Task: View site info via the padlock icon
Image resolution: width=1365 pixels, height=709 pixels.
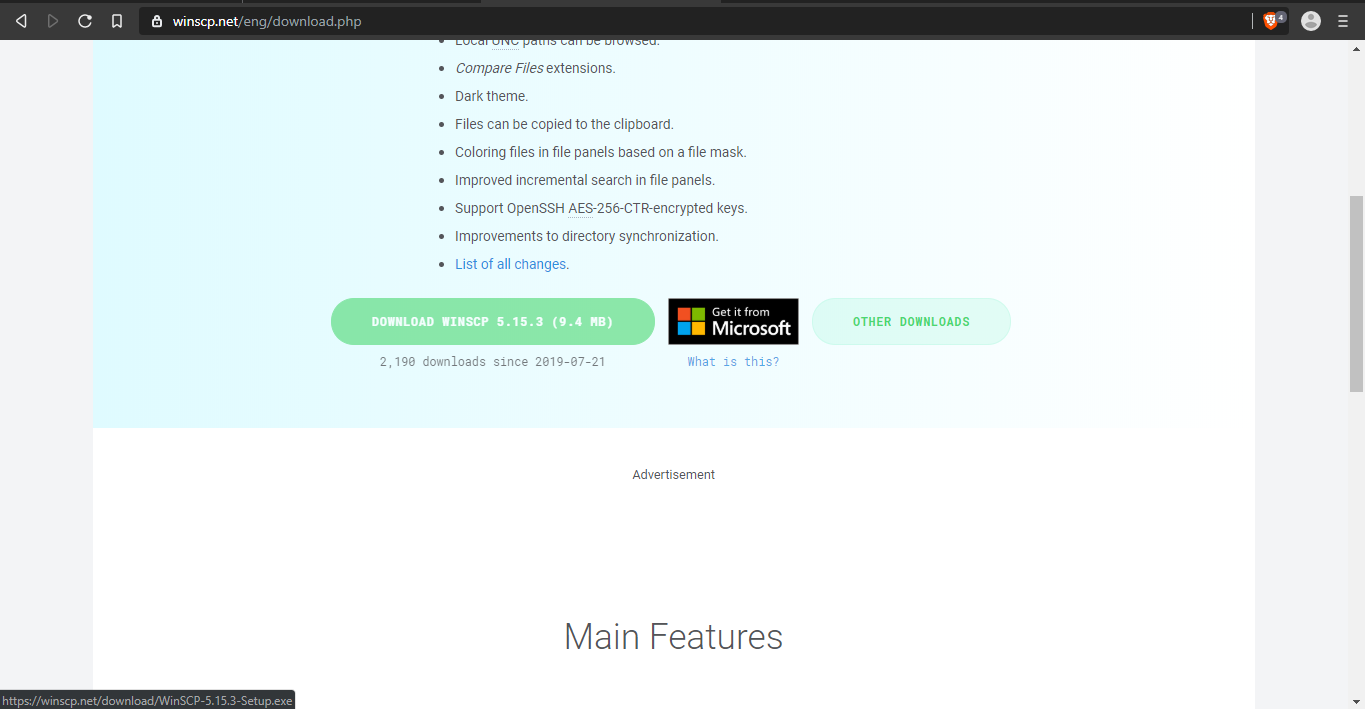Action: pos(156,21)
